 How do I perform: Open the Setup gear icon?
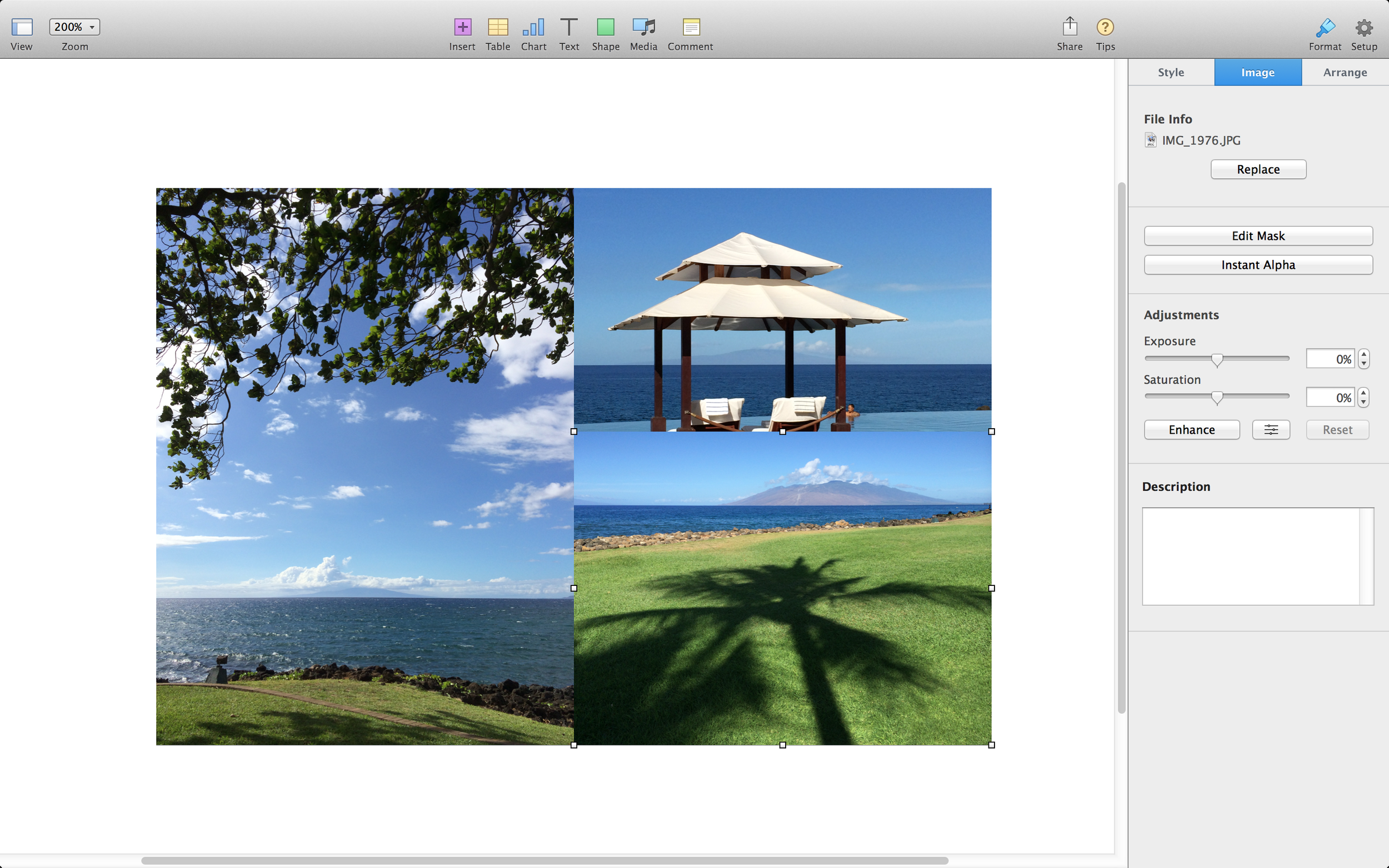click(1365, 27)
